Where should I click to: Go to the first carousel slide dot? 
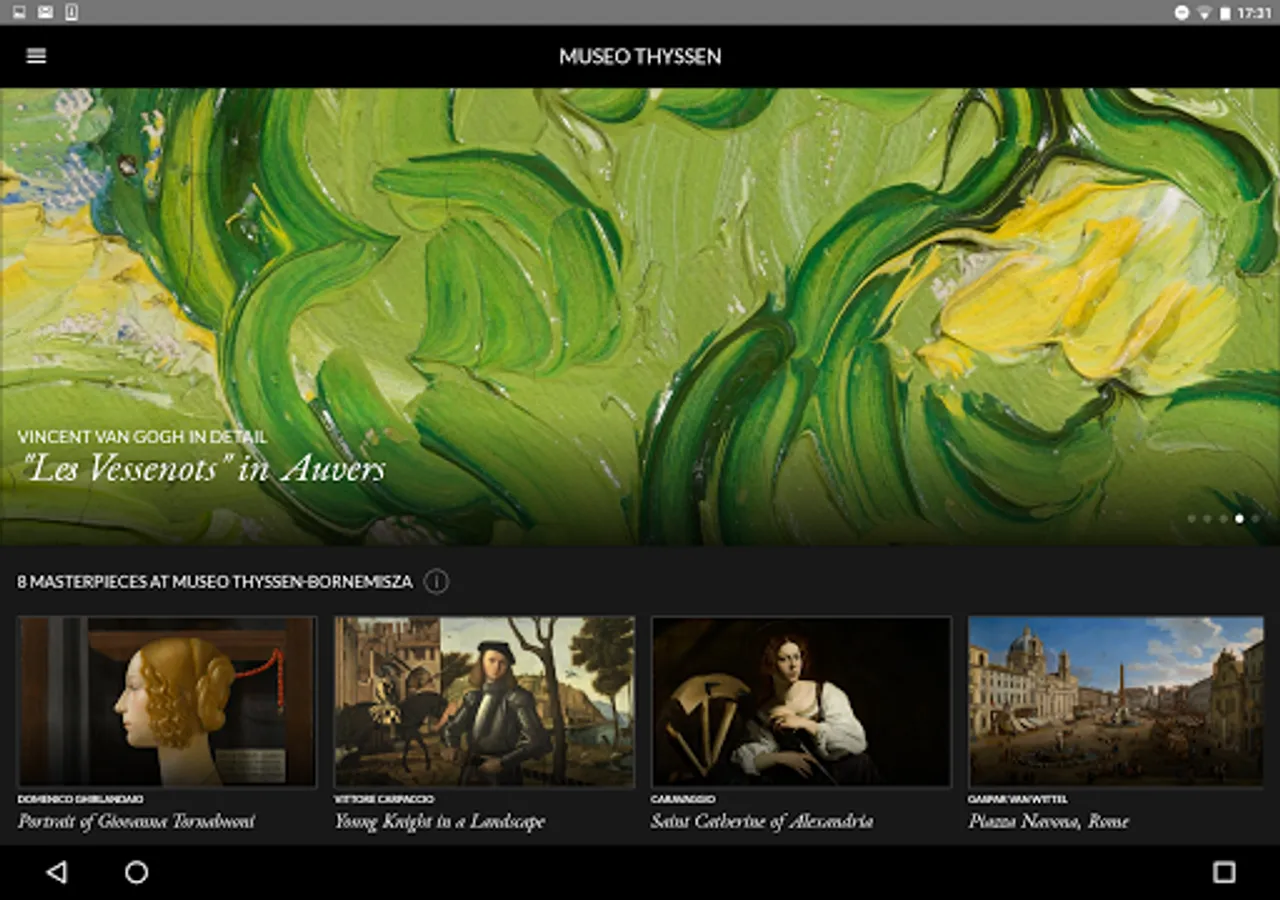[x=1191, y=518]
